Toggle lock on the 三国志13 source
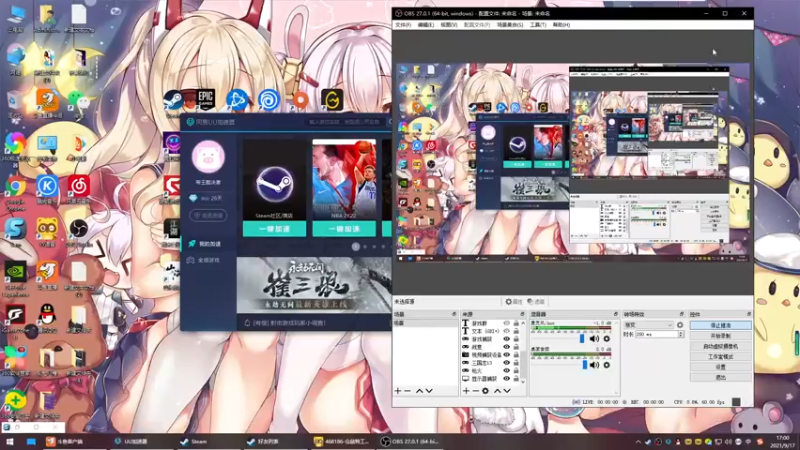 tap(516, 363)
